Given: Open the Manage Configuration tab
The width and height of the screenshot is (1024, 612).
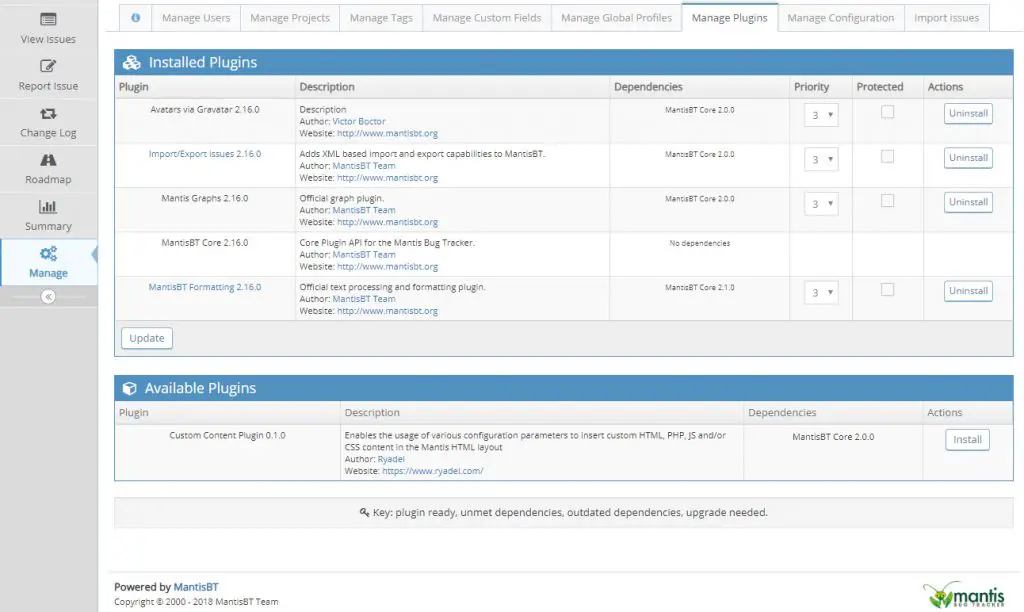Looking at the screenshot, I should [841, 17].
